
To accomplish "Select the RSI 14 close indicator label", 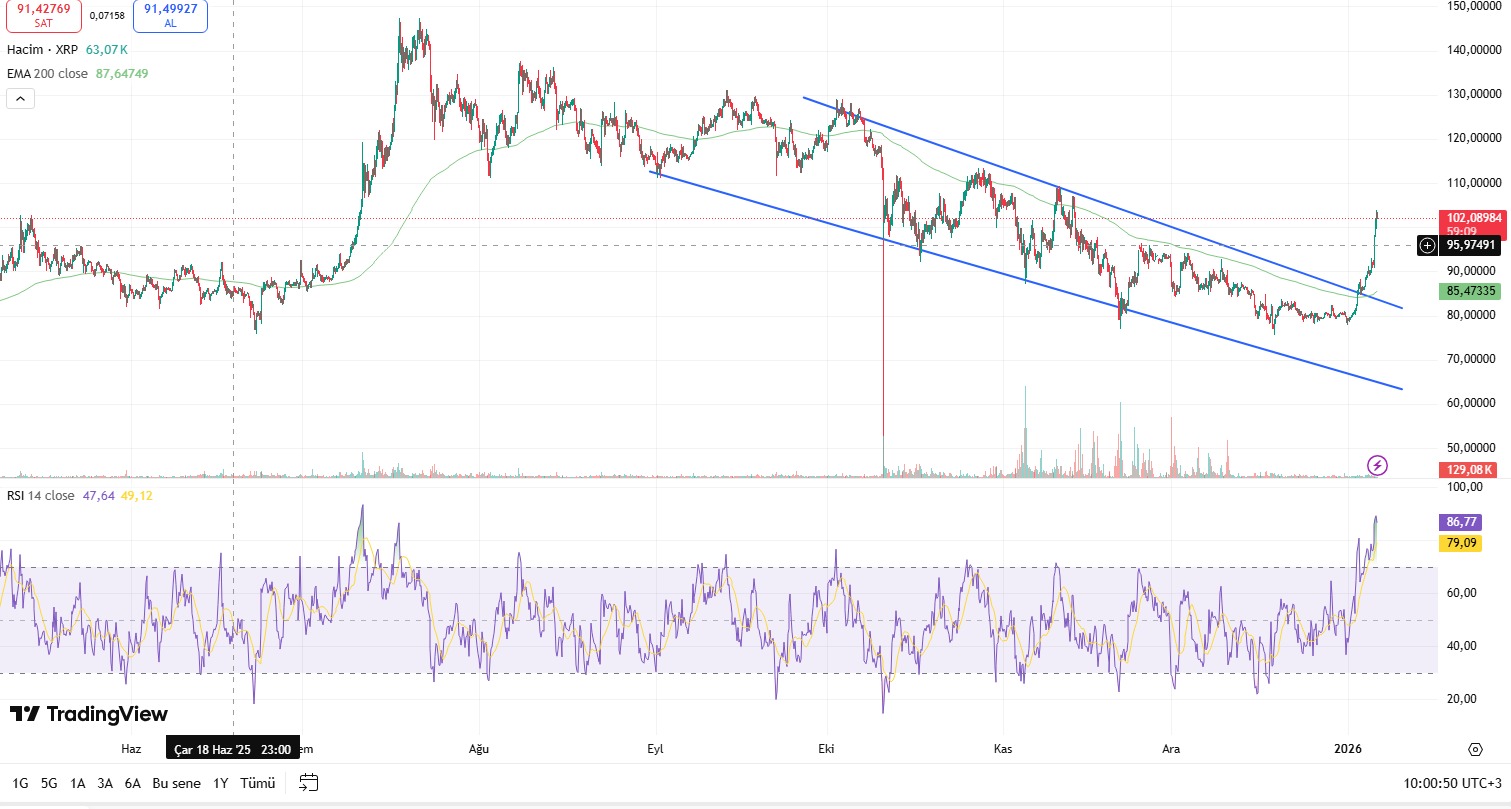I will (41, 496).
